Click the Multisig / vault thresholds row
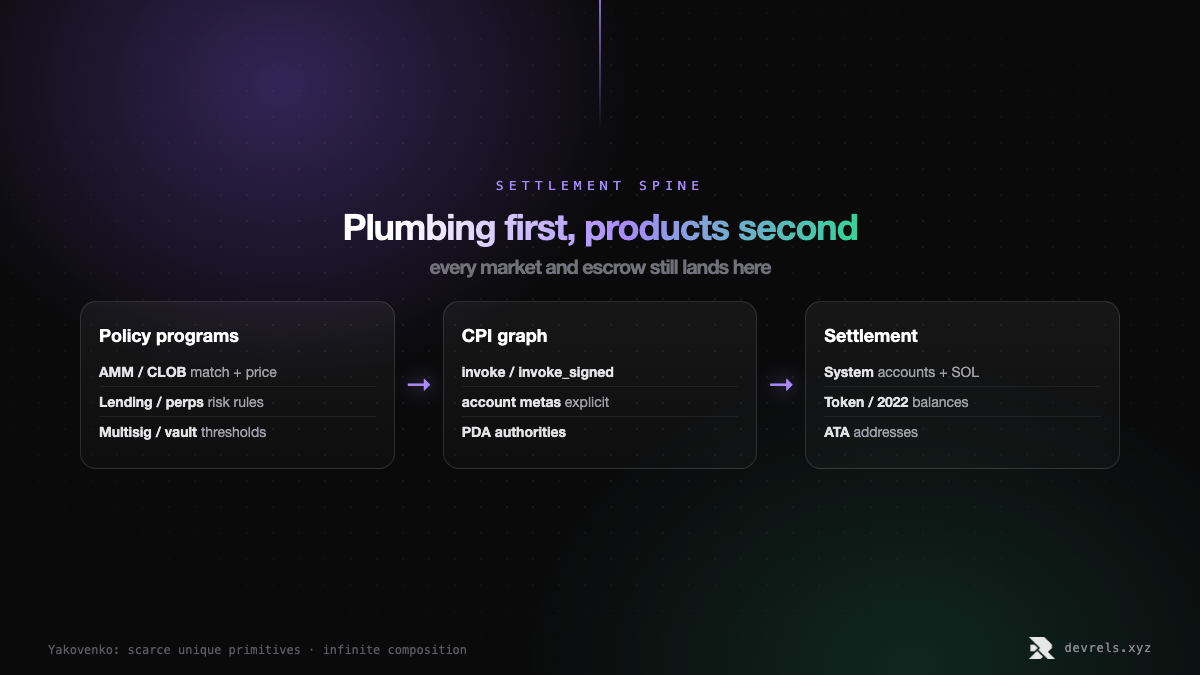Screen dimensions: 1200x675 click(x=237, y=432)
